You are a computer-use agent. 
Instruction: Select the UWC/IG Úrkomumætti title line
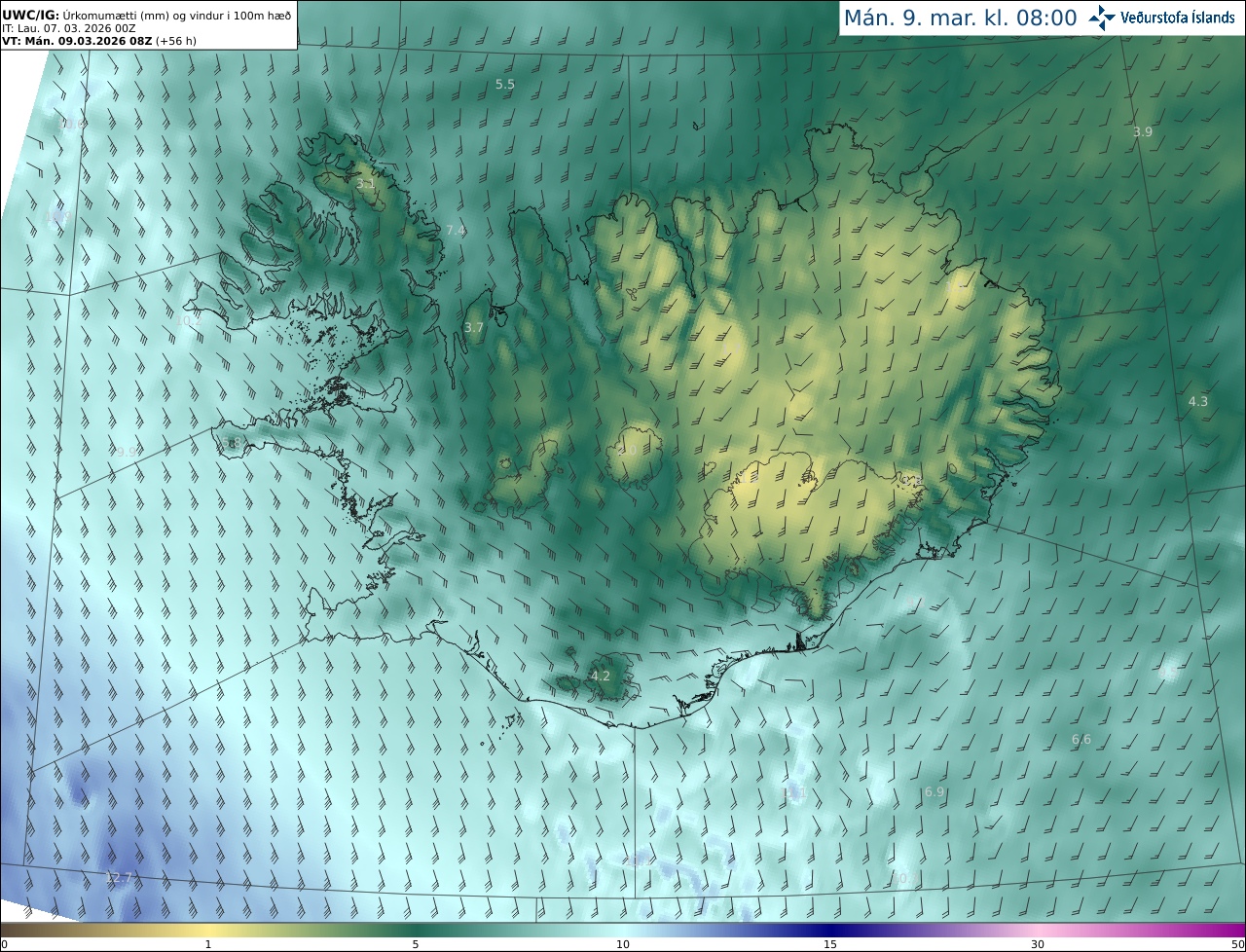[145, 15]
